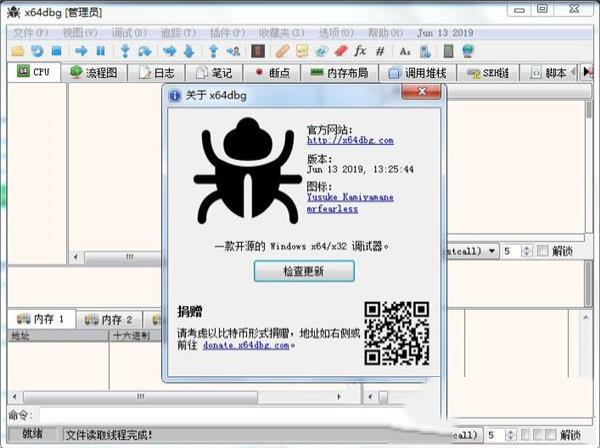Click the Step Over toolbar icon
600x448 pixels.
point(145,51)
